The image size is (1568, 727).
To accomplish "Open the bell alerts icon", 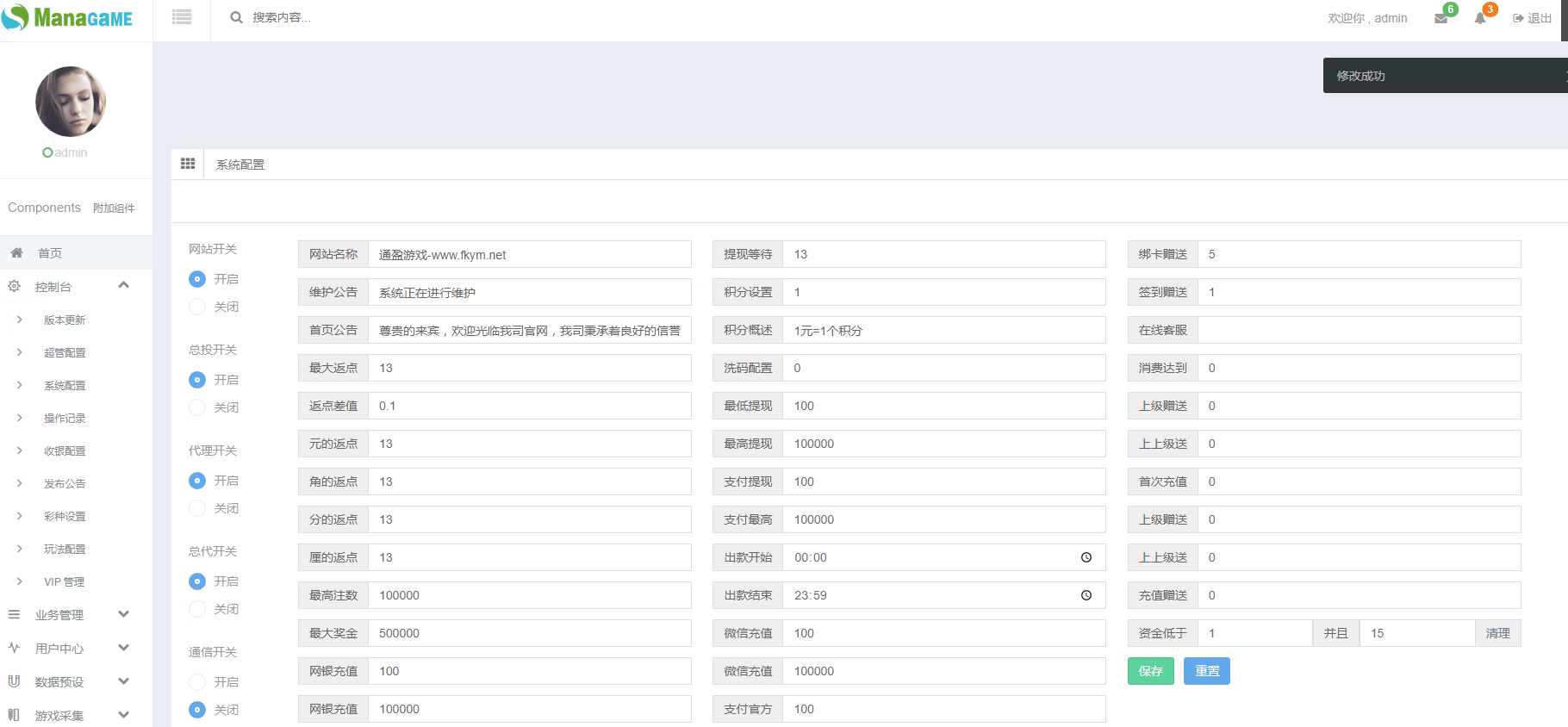I will (1480, 18).
